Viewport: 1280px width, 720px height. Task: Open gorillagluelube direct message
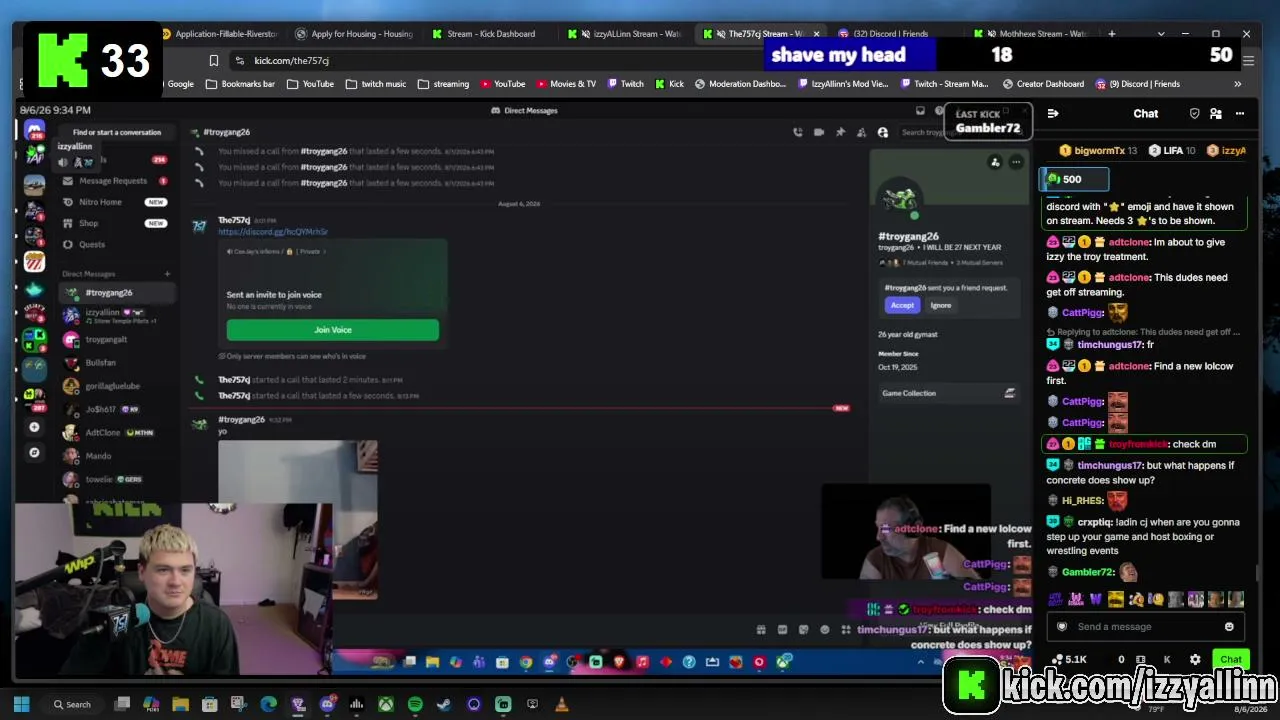(117, 386)
